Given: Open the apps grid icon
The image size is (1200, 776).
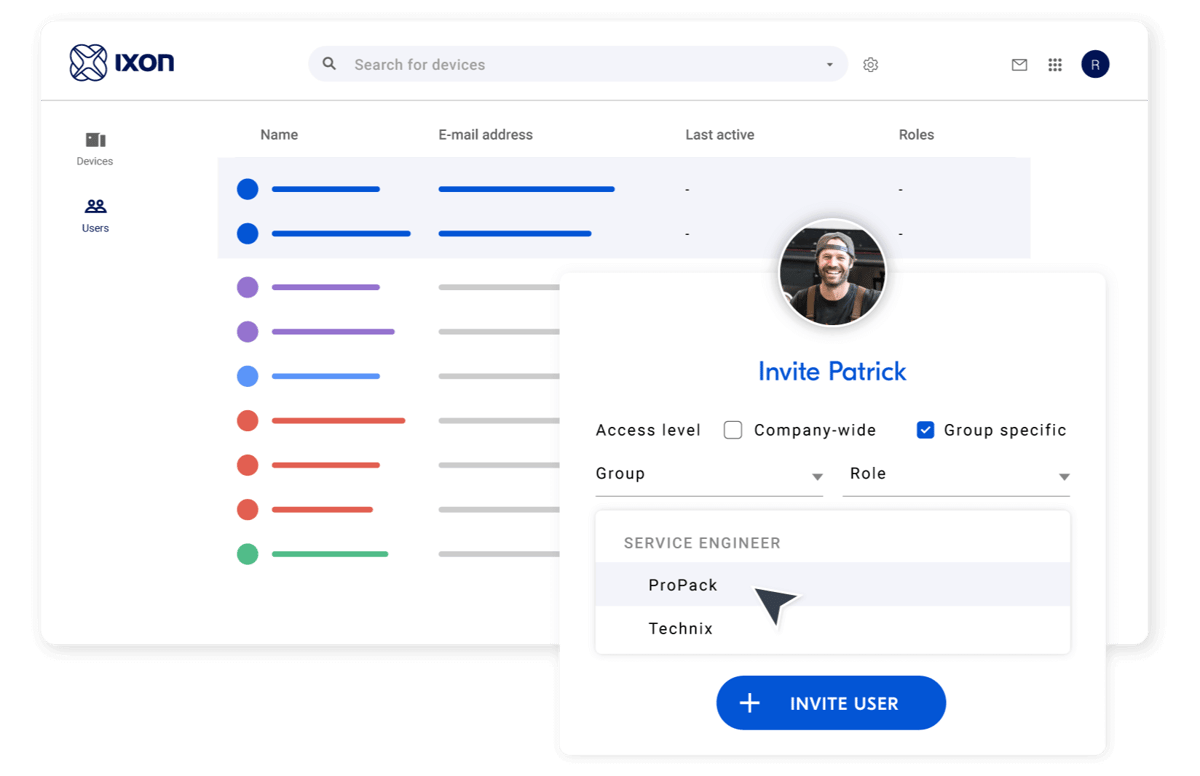Looking at the screenshot, I should click(1054, 65).
